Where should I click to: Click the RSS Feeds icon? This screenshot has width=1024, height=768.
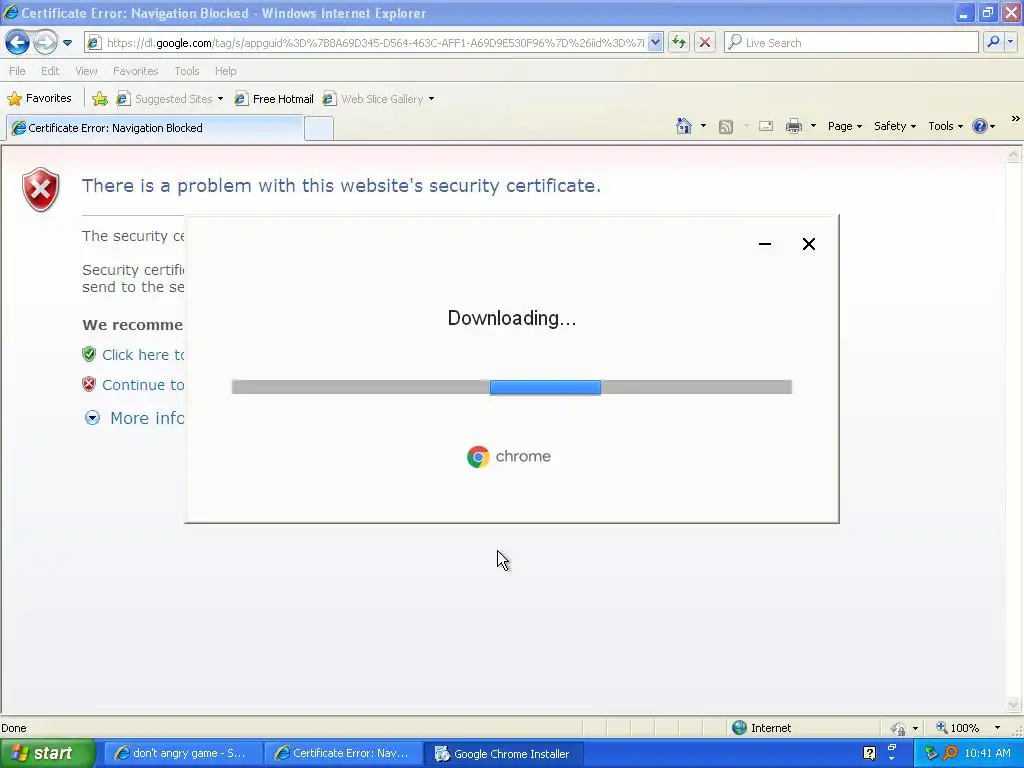[726, 127]
